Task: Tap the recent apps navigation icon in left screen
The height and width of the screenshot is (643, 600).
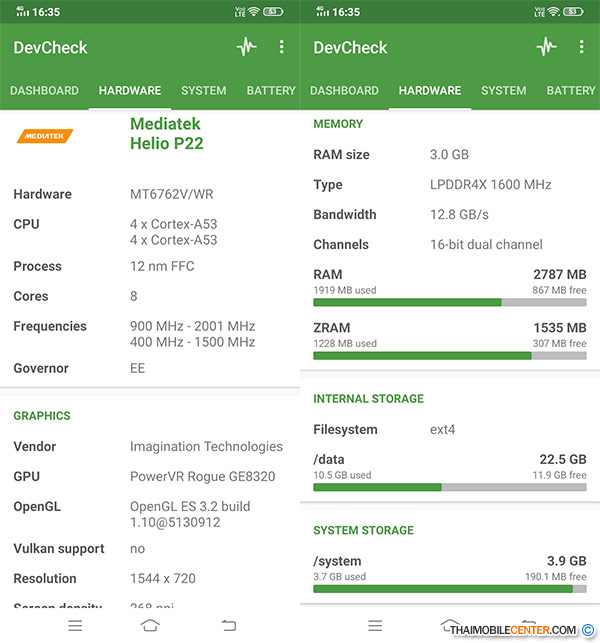Action: pos(75,626)
